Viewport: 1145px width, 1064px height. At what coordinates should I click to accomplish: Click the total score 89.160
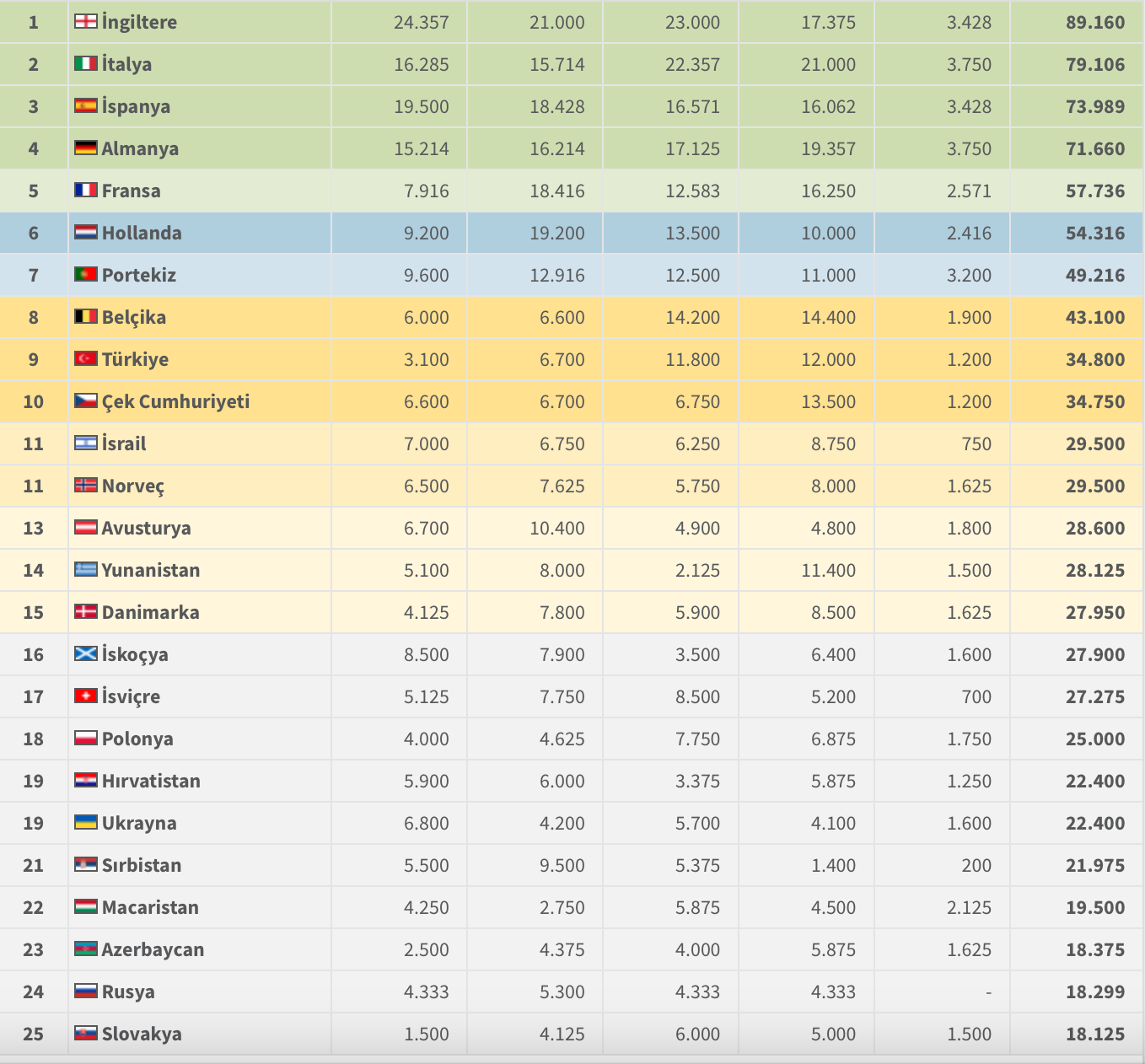(1095, 22)
